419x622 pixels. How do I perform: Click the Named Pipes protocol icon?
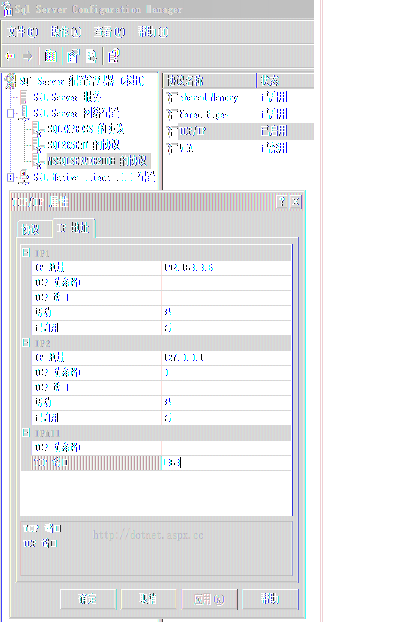[171, 114]
